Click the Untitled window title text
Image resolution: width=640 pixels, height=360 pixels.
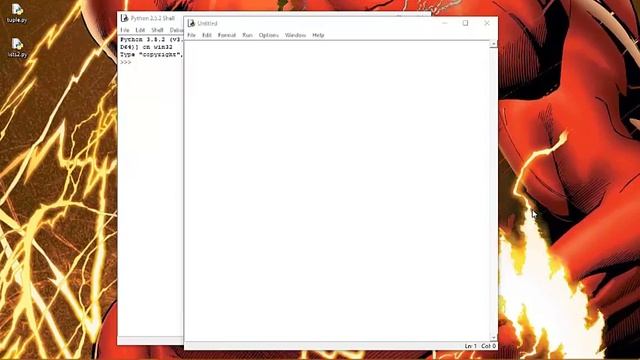tap(207, 23)
